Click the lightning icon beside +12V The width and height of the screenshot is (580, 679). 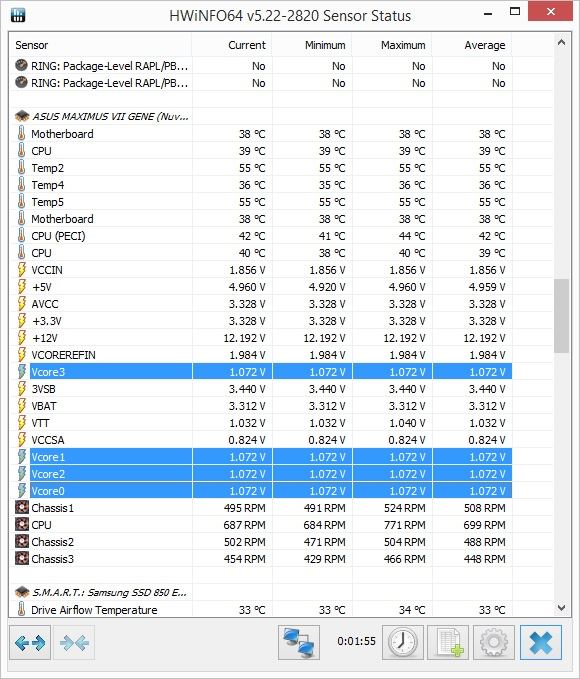(22, 338)
